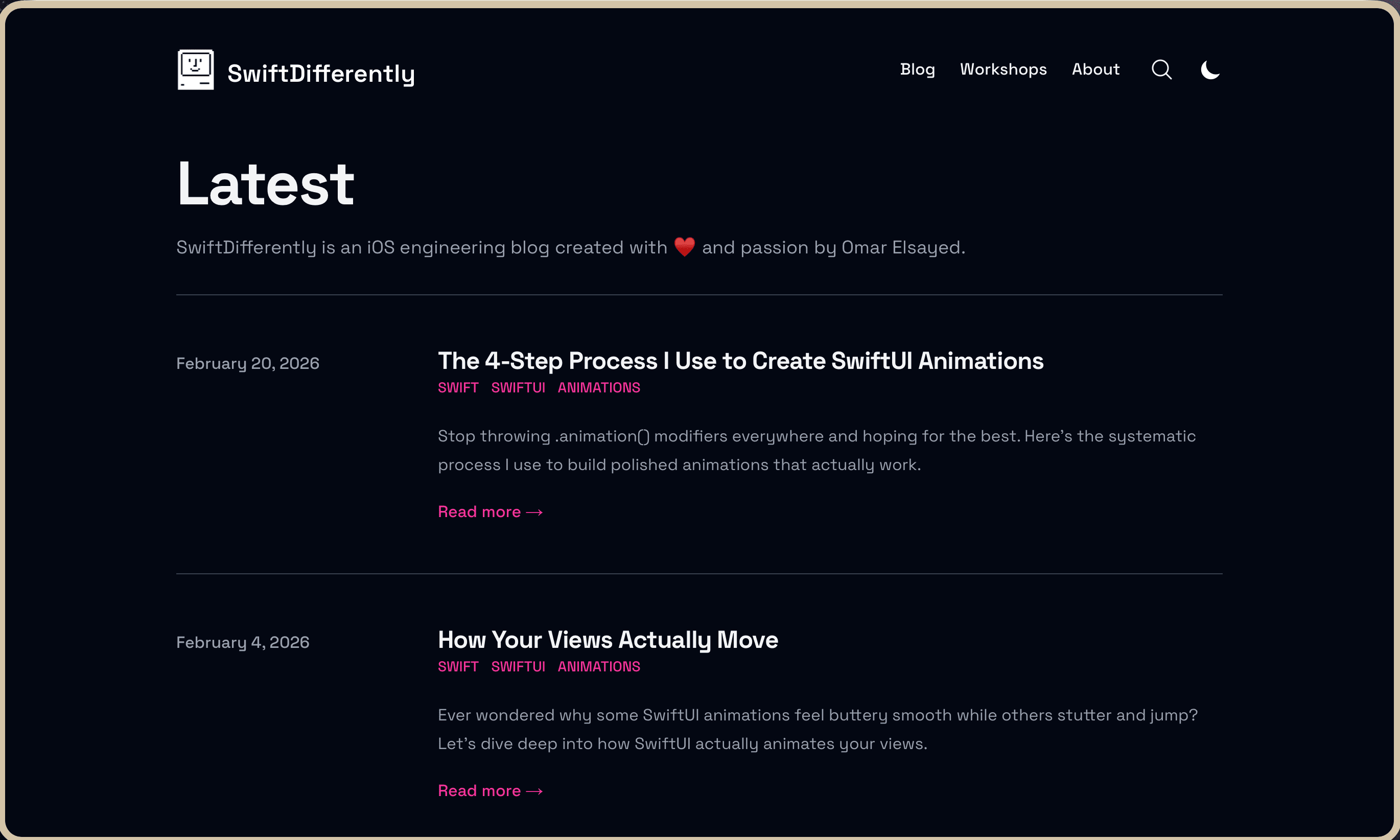Screen dimensions: 1400x840
Task: Click SWIFTUI tag on second post
Action: [518, 667]
